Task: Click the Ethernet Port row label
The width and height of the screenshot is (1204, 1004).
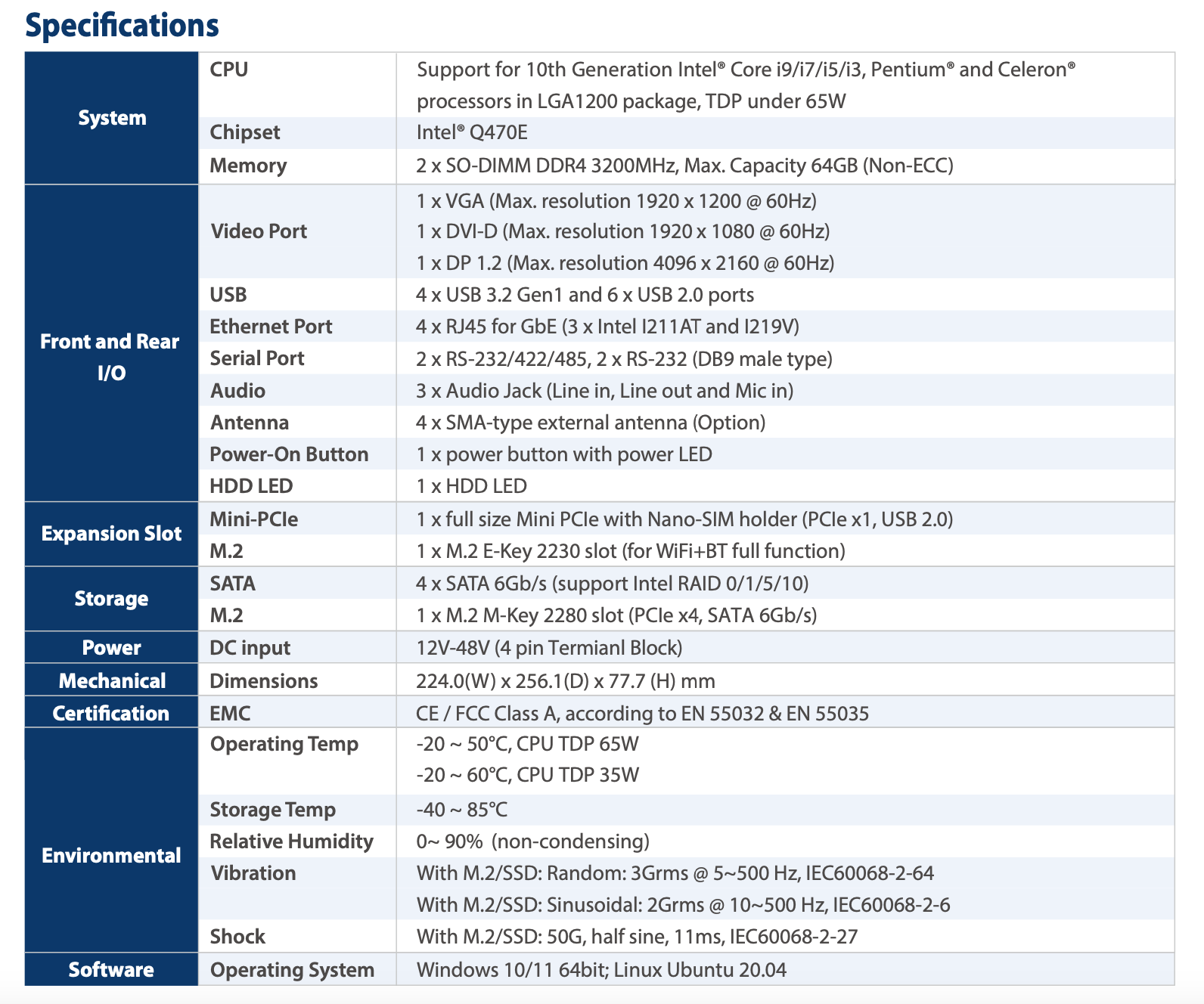Action: [x=271, y=327]
